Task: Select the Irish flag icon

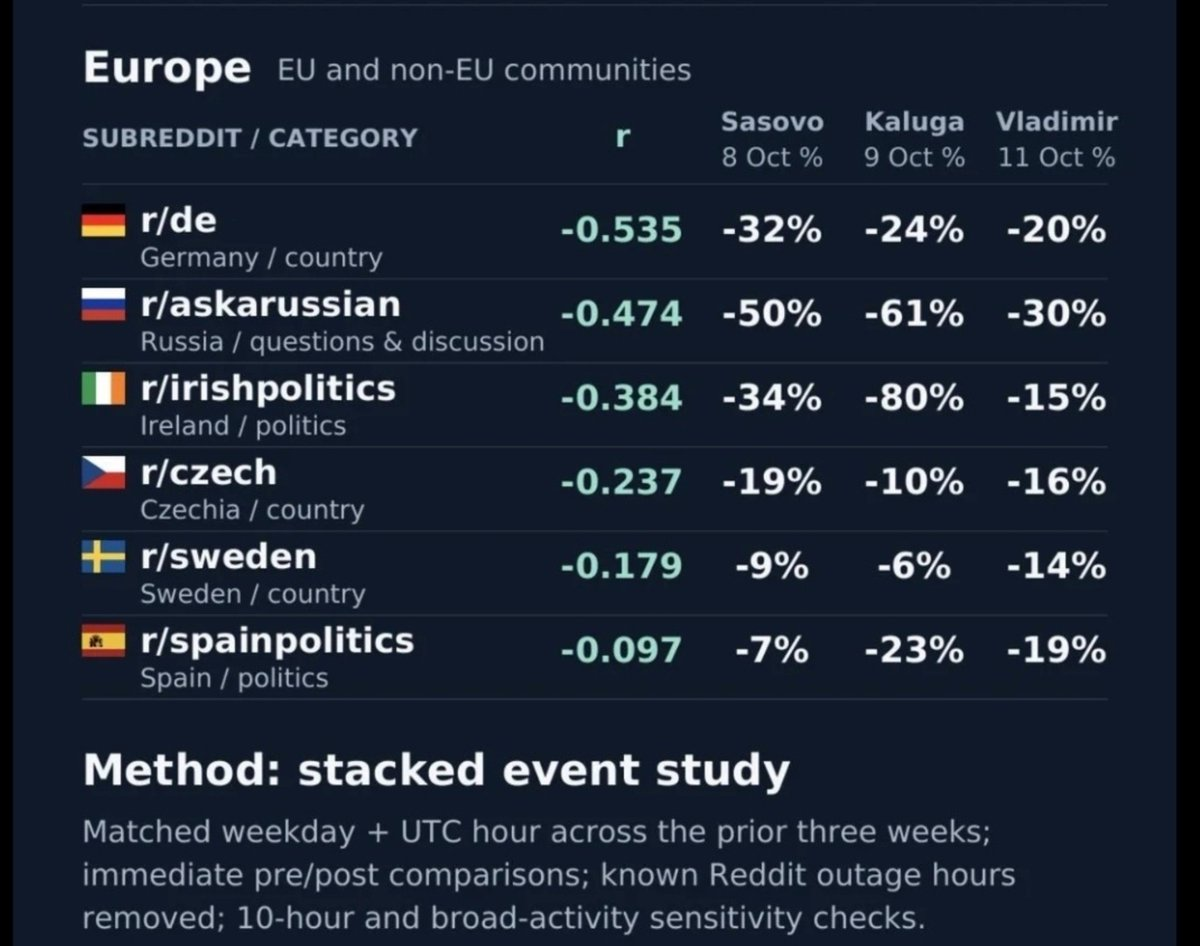Action: (103, 388)
